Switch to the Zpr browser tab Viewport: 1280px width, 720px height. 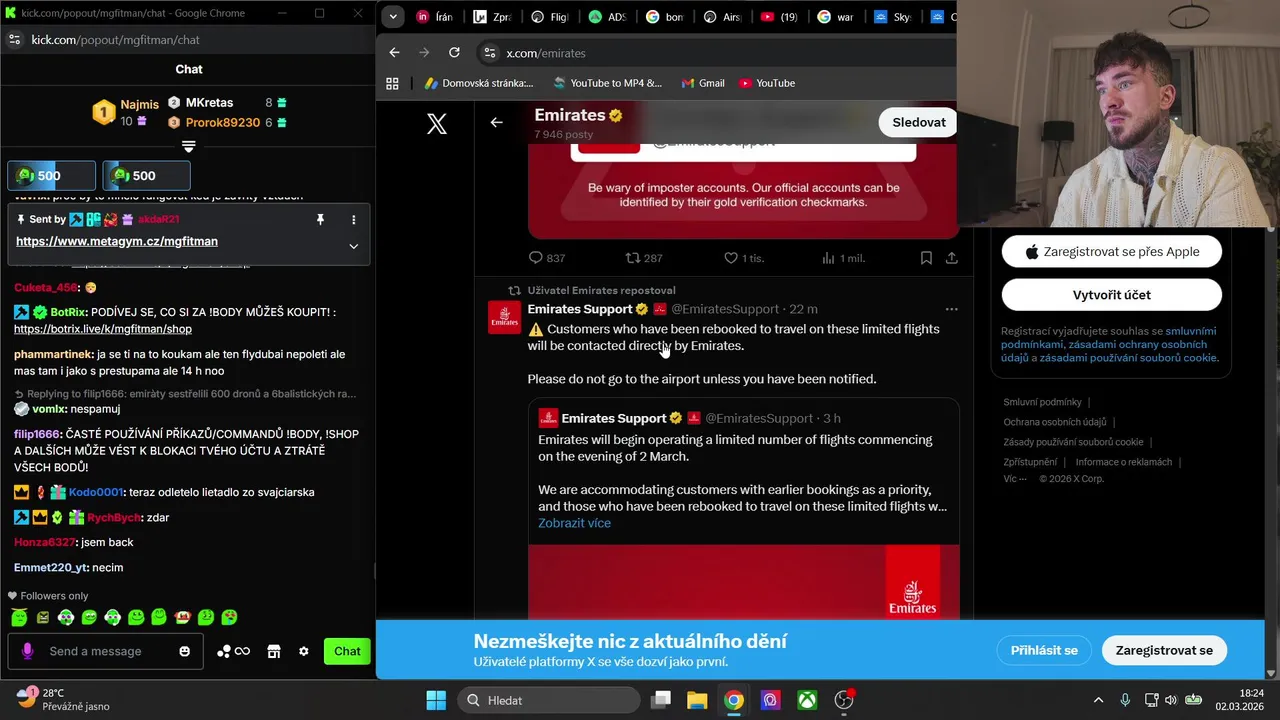coord(492,17)
